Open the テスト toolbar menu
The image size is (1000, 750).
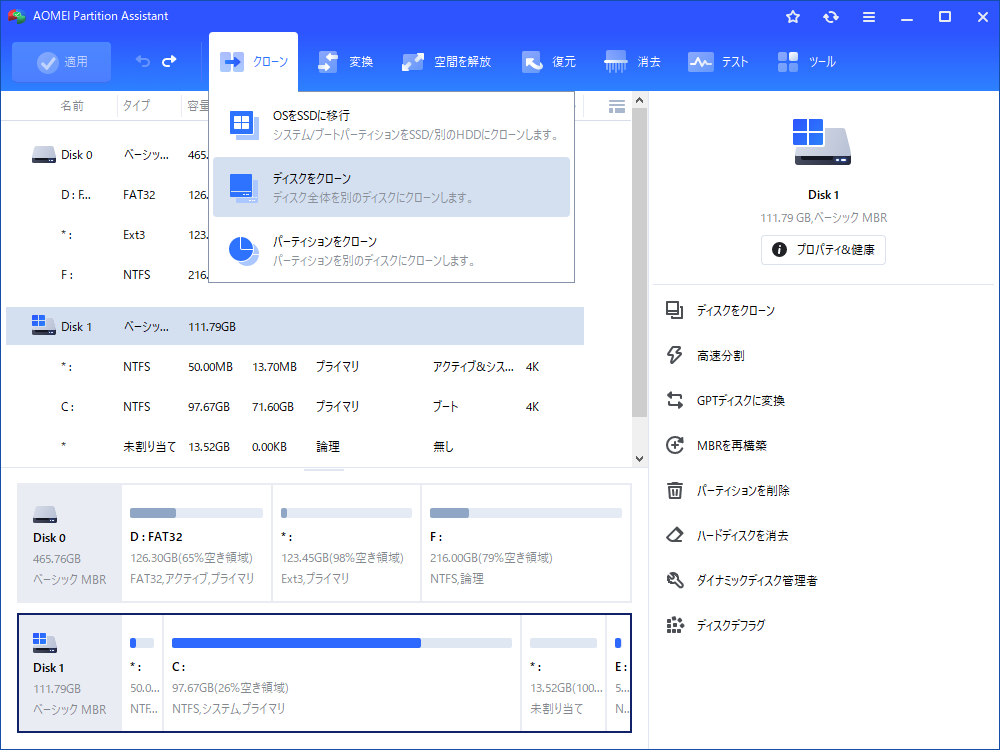click(x=717, y=62)
